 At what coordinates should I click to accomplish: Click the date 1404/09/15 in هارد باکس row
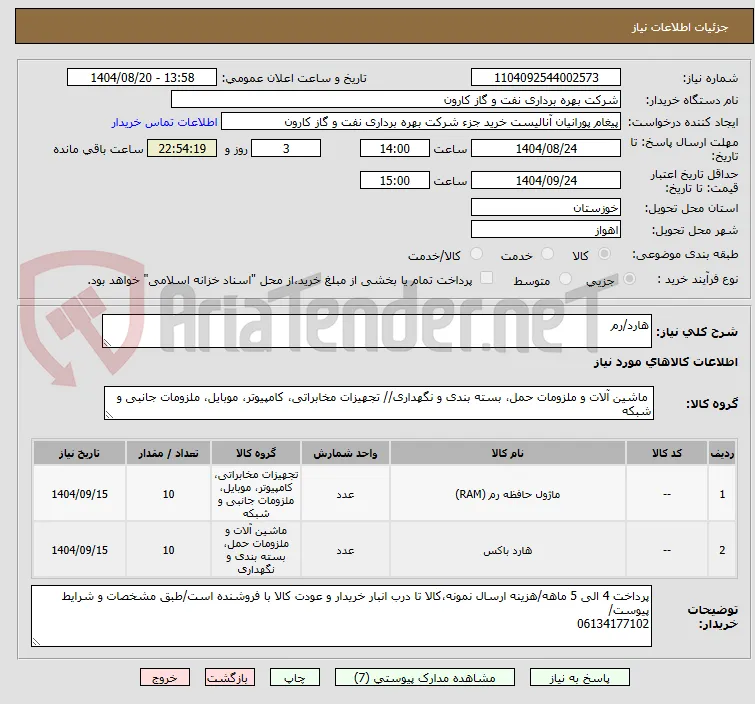(79, 550)
